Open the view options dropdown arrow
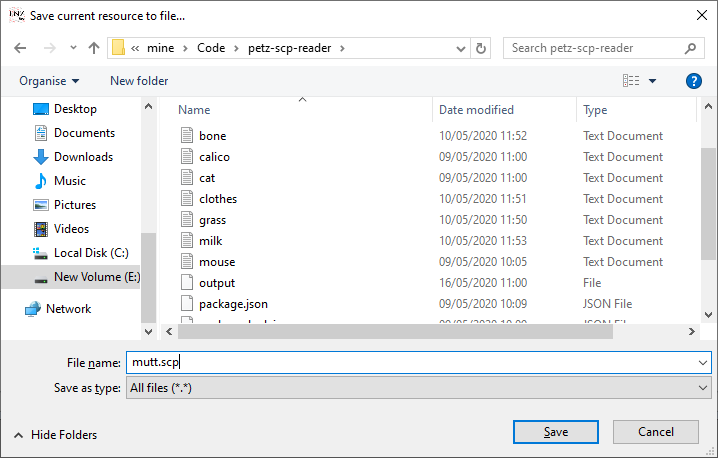 click(x=653, y=81)
